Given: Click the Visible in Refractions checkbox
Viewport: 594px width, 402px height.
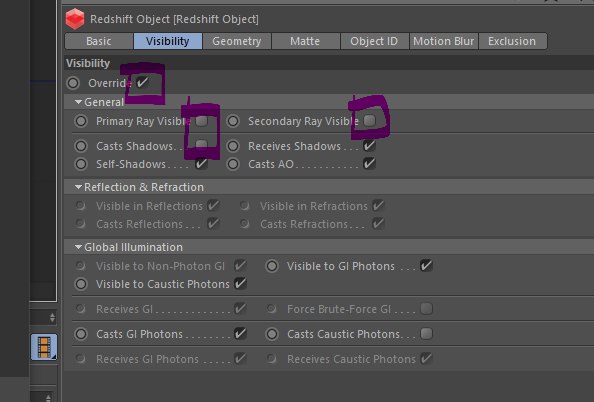Looking at the screenshot, I should click(x=378, y=206).
